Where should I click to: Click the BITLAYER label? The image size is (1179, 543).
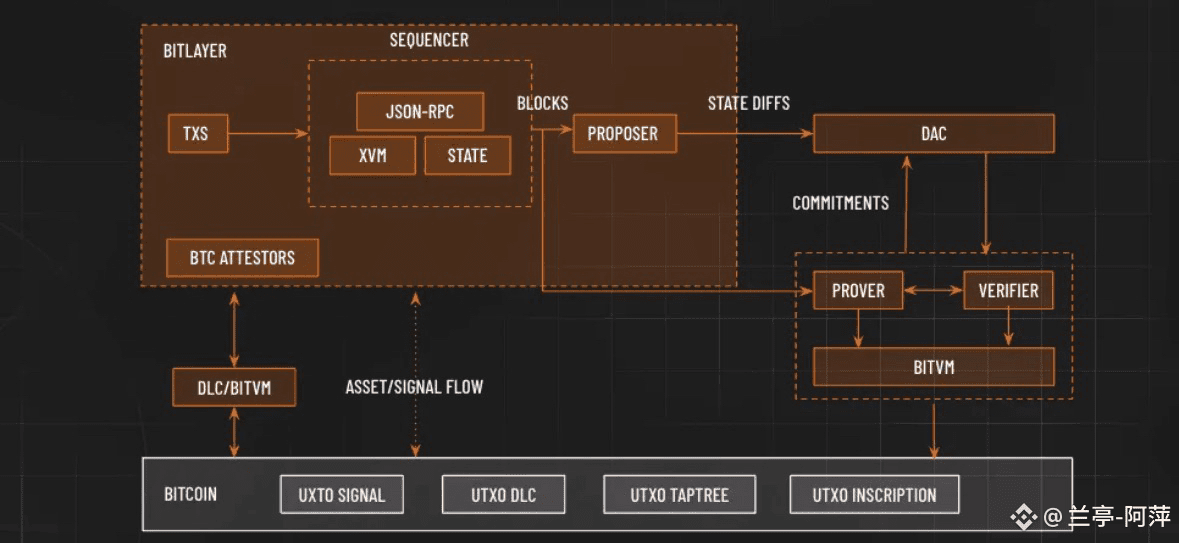click(195, 52)
